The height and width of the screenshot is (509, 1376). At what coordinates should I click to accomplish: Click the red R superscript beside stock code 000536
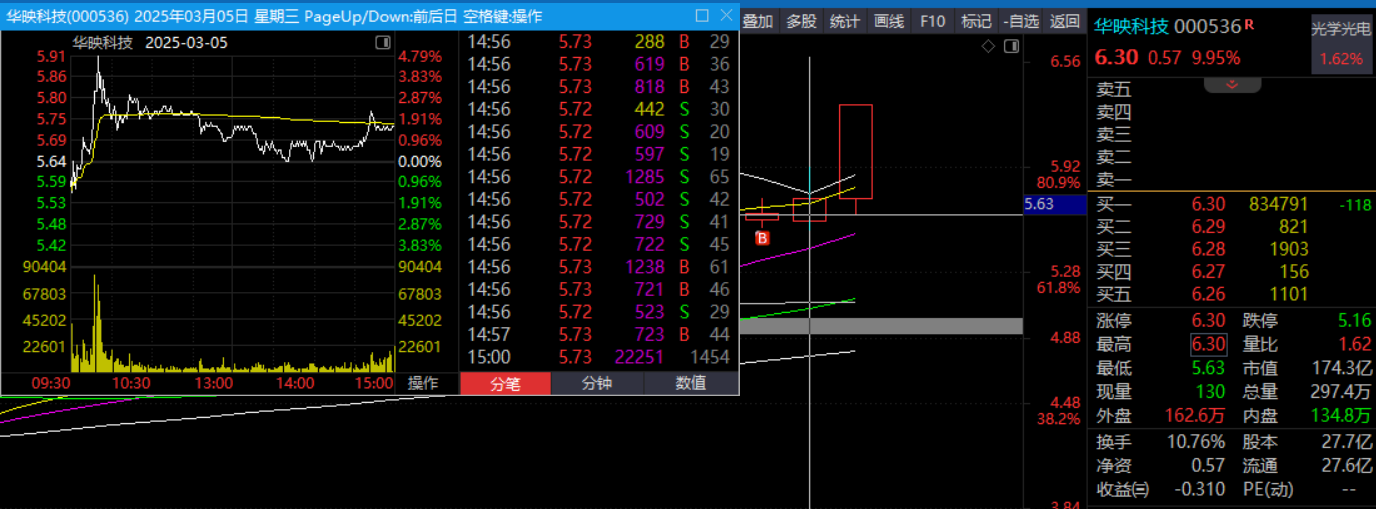(1249, 23)
